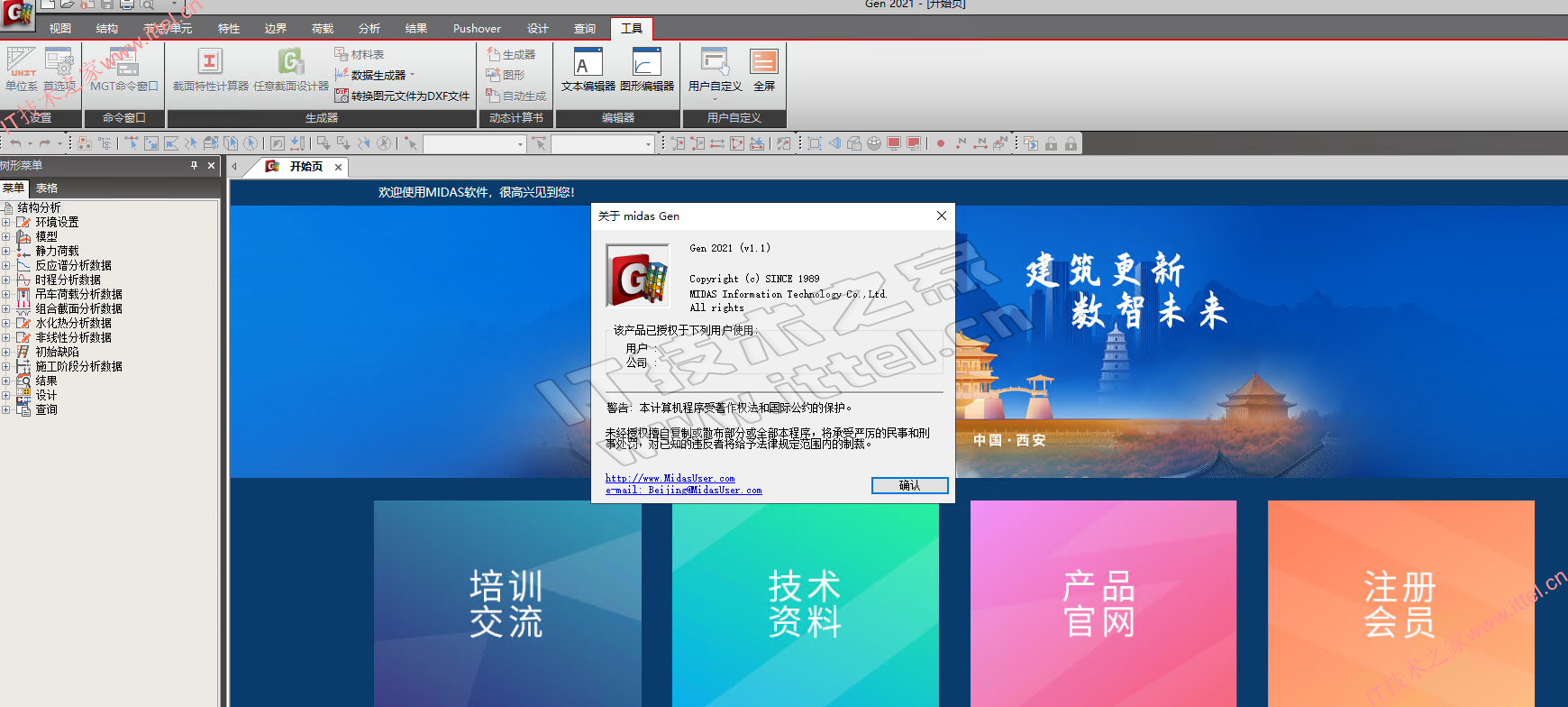The height and width of the screenshot is (707, 1568).
Task: Open the 文本编辑器 text editor
Action: coord(588,70)
